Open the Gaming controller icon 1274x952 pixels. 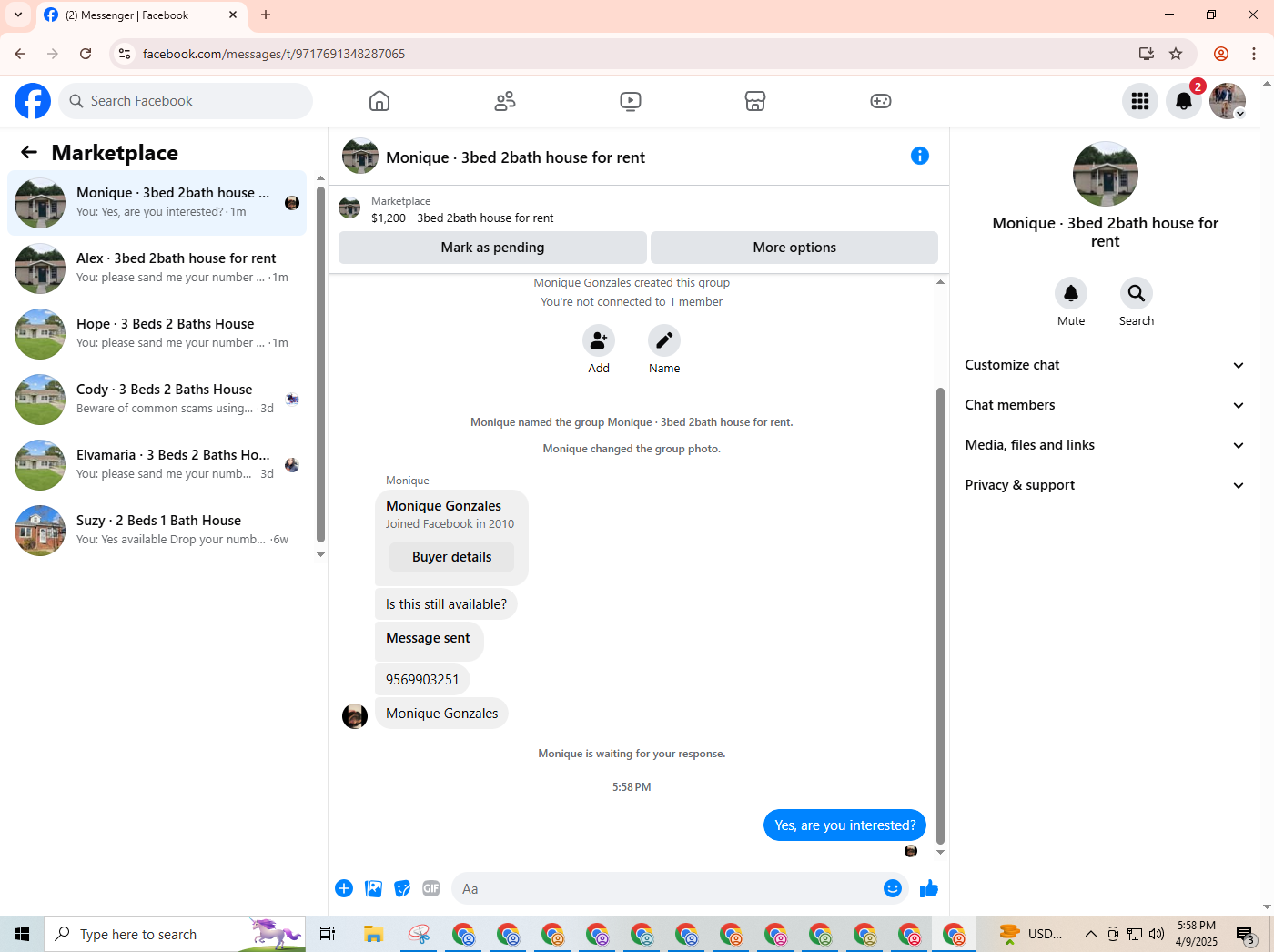pos(881,101)
